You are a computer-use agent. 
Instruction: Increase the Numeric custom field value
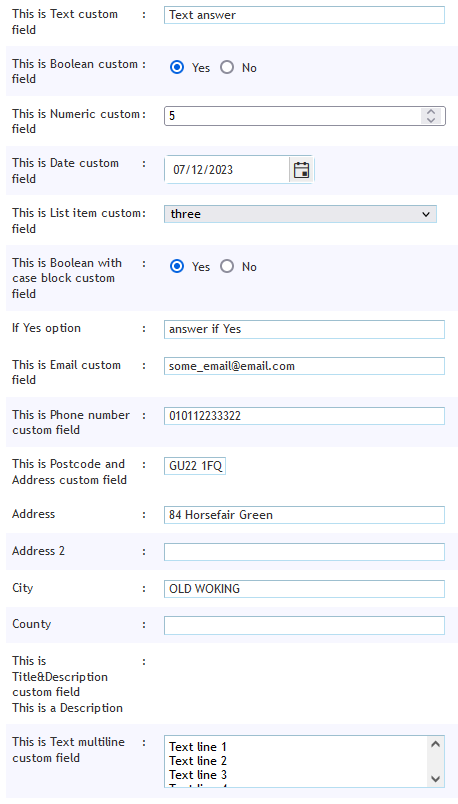(431, 112)
